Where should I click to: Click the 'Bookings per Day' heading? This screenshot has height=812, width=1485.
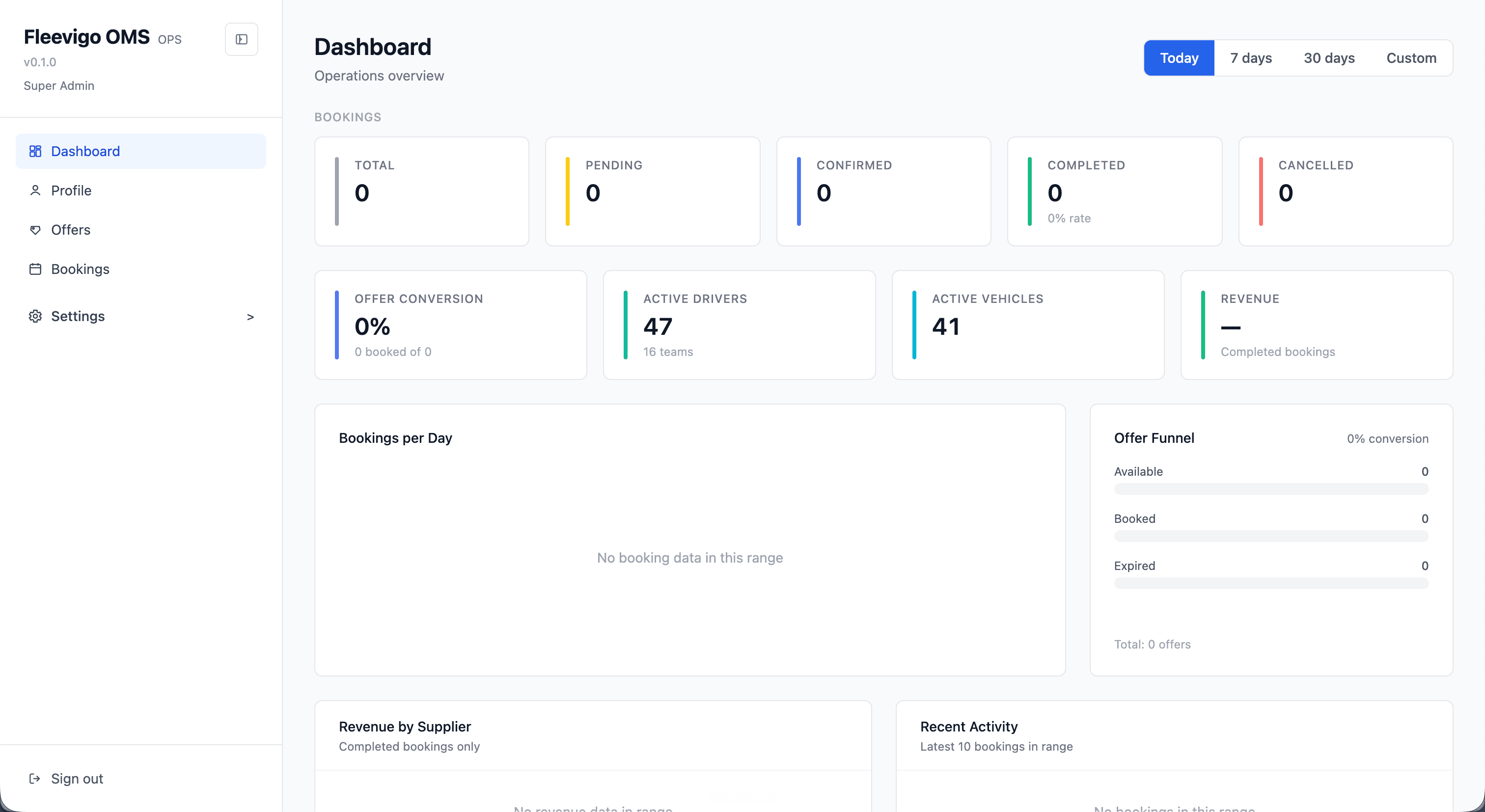point(395,438)
